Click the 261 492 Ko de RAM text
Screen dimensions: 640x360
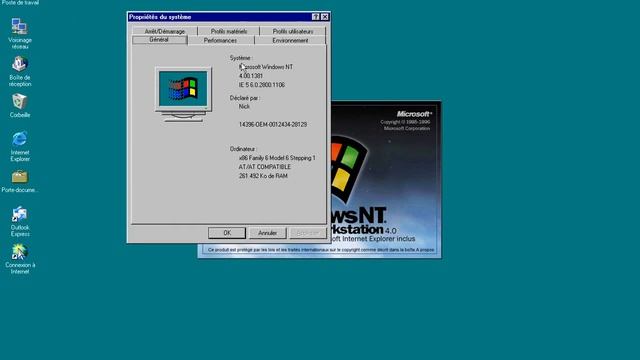pyautogui.click(x=263, y=176)
